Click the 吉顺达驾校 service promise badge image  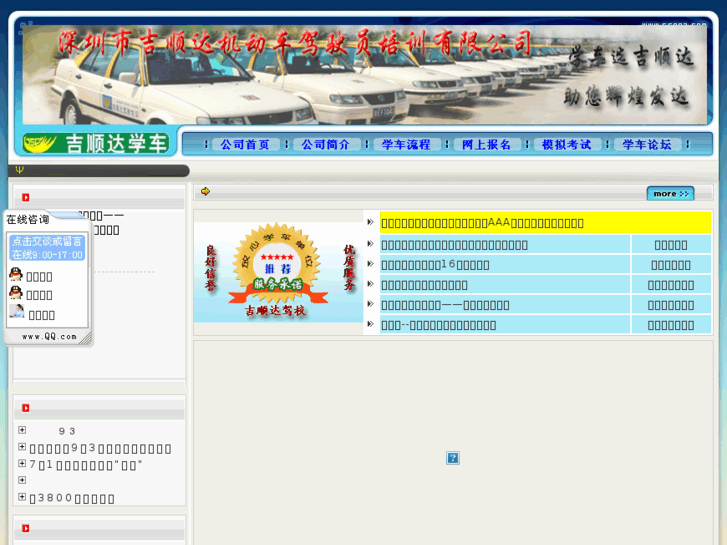click(278, 272)
